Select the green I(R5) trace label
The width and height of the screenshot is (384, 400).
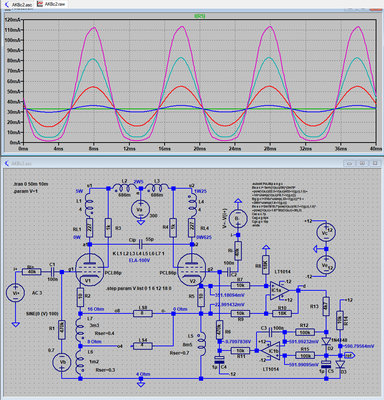coord(200,16)
